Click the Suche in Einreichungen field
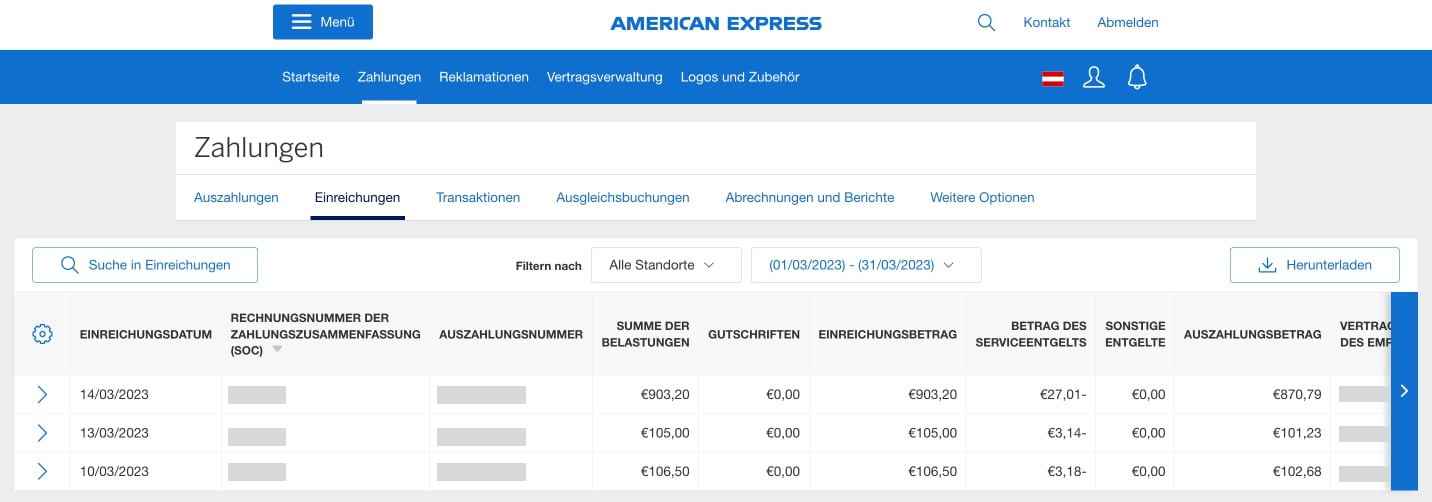Screen dimensions: 1432x502 pos(145,265)
